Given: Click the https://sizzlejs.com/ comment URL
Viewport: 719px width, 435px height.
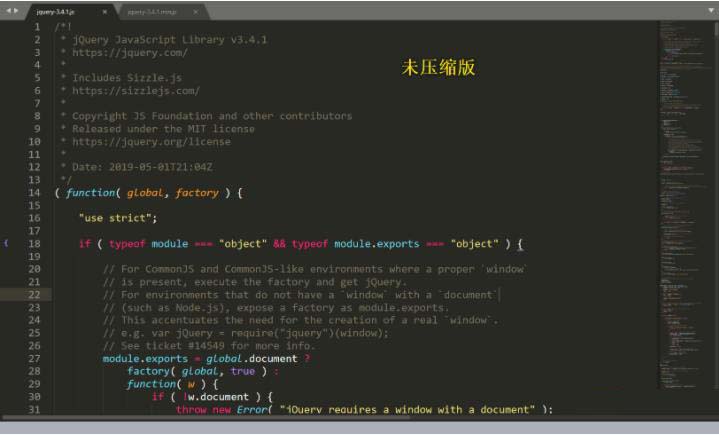Looking at the screenshot, I should click(x=136, y=91).
